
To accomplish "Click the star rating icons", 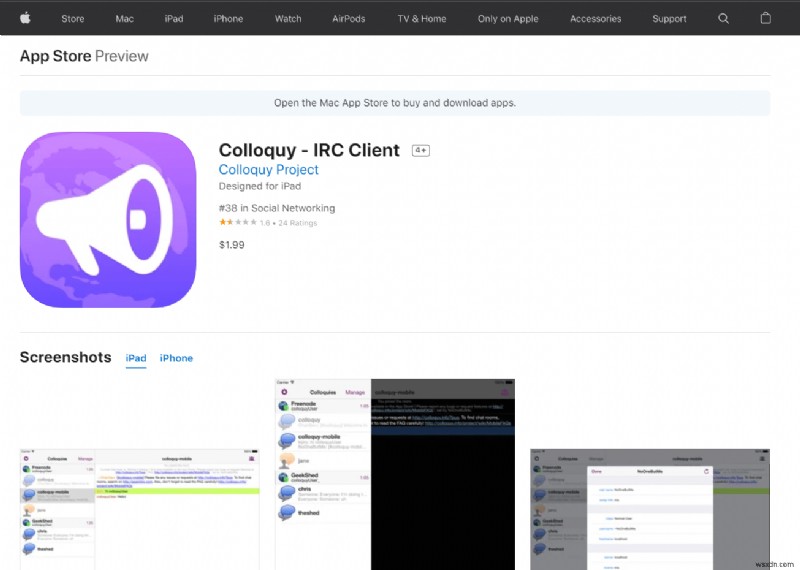I will click(238, 222).
